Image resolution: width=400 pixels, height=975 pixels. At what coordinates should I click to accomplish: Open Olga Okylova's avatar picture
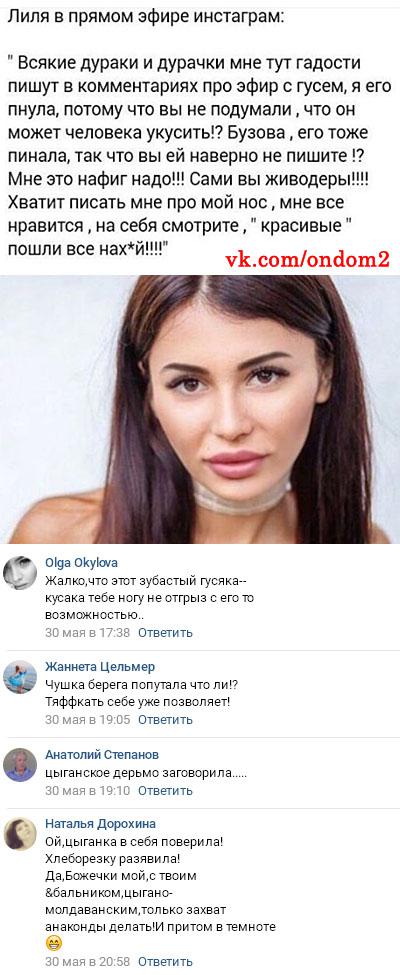click(x=19, y=572)
